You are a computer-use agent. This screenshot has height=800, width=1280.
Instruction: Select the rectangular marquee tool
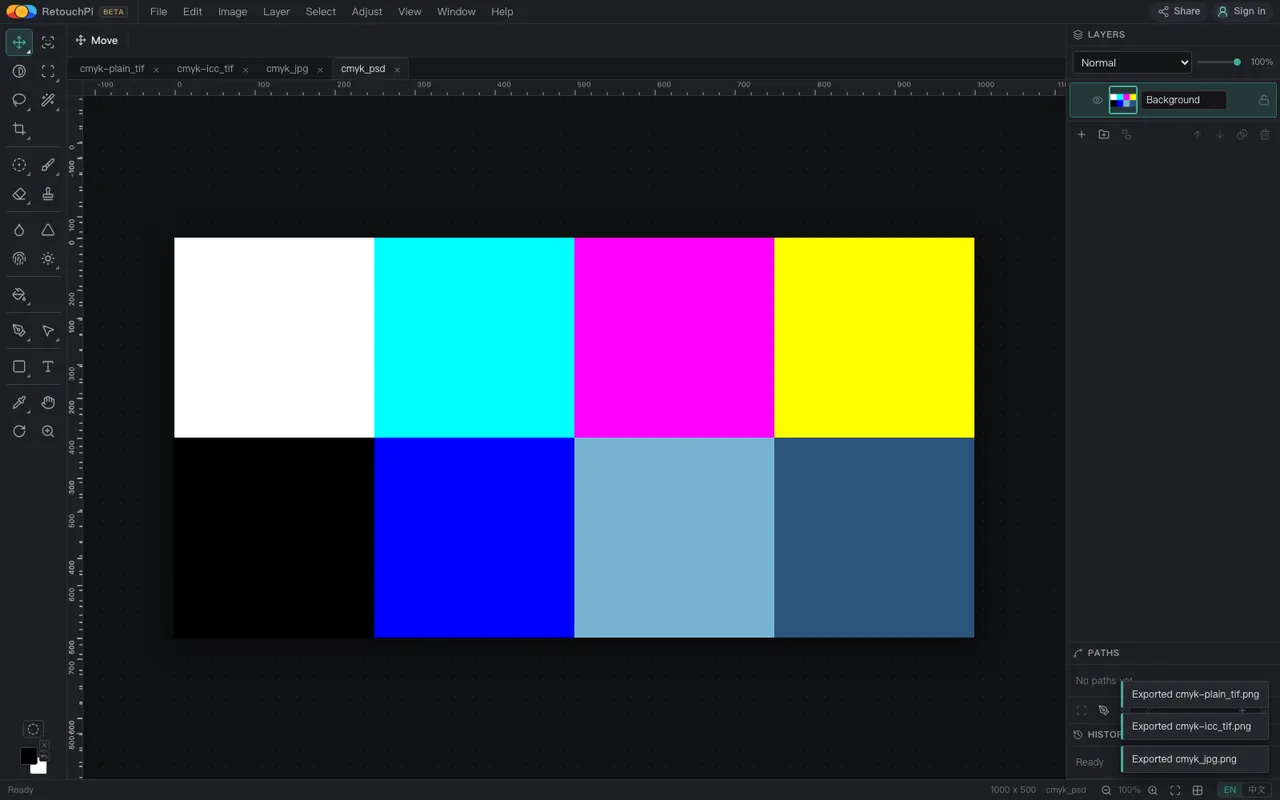pyautogui.click(x=48, y=71)
